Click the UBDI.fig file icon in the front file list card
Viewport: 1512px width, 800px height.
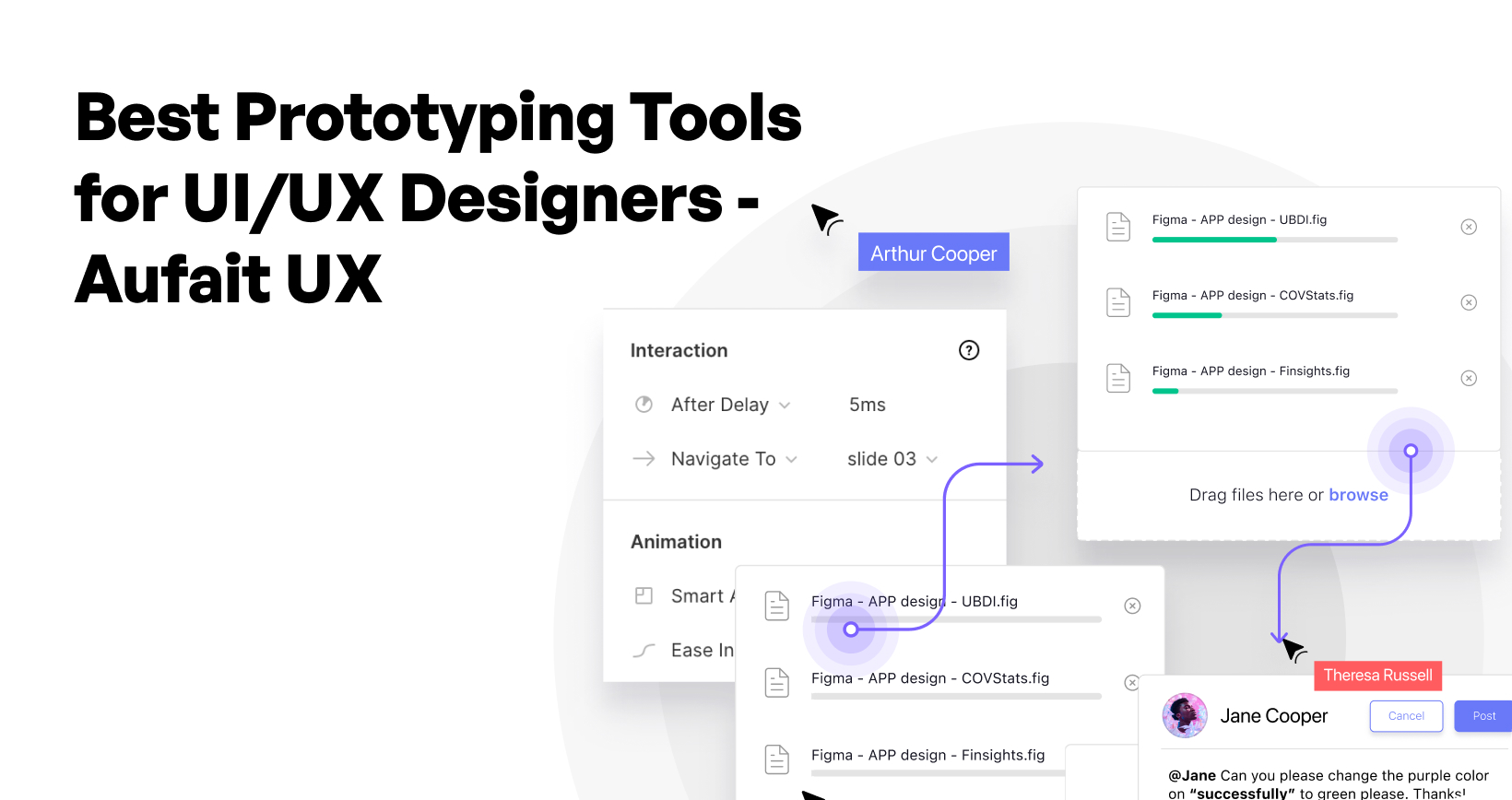click(777, 606)
